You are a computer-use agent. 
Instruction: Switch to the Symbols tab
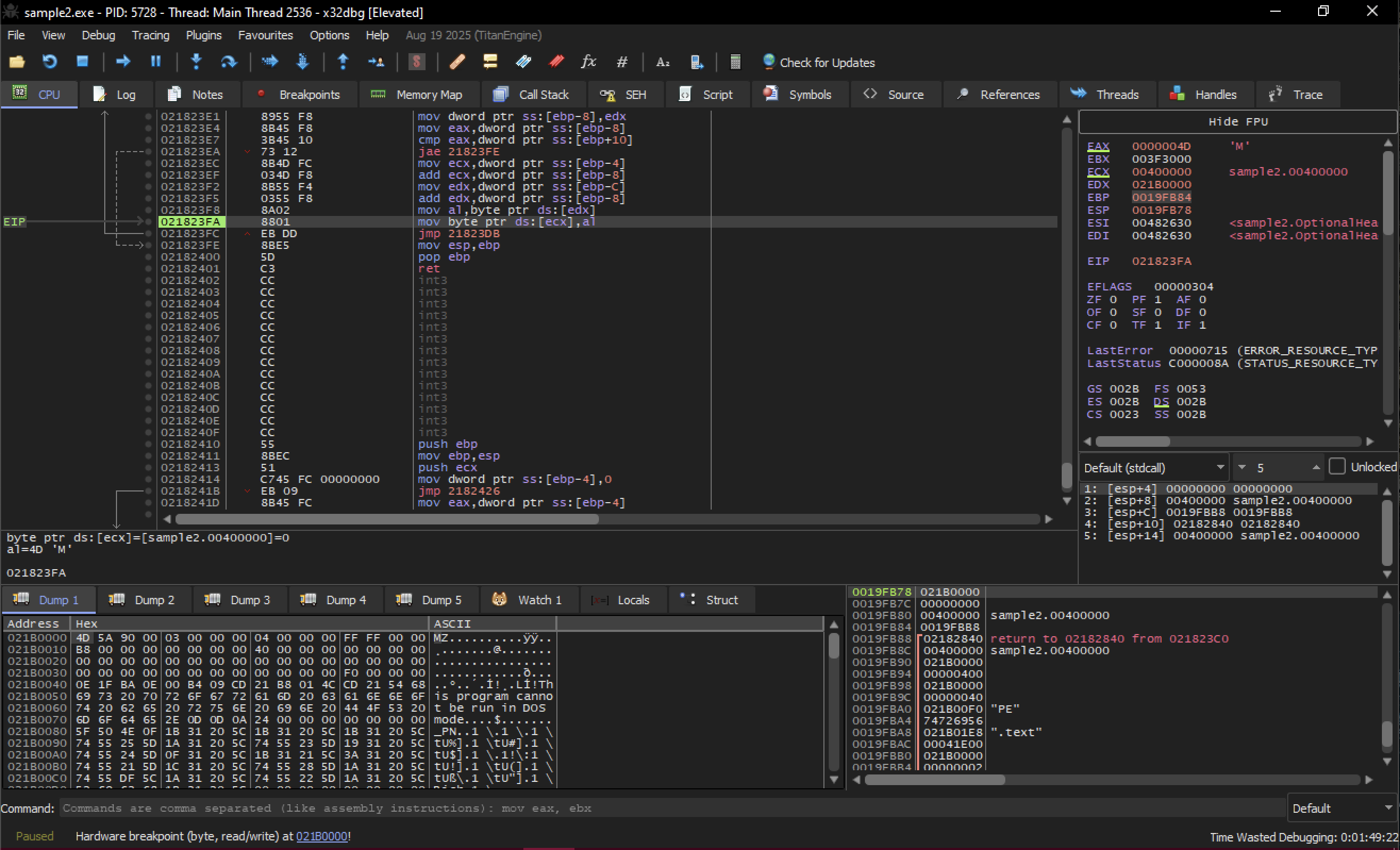point(799,94)
